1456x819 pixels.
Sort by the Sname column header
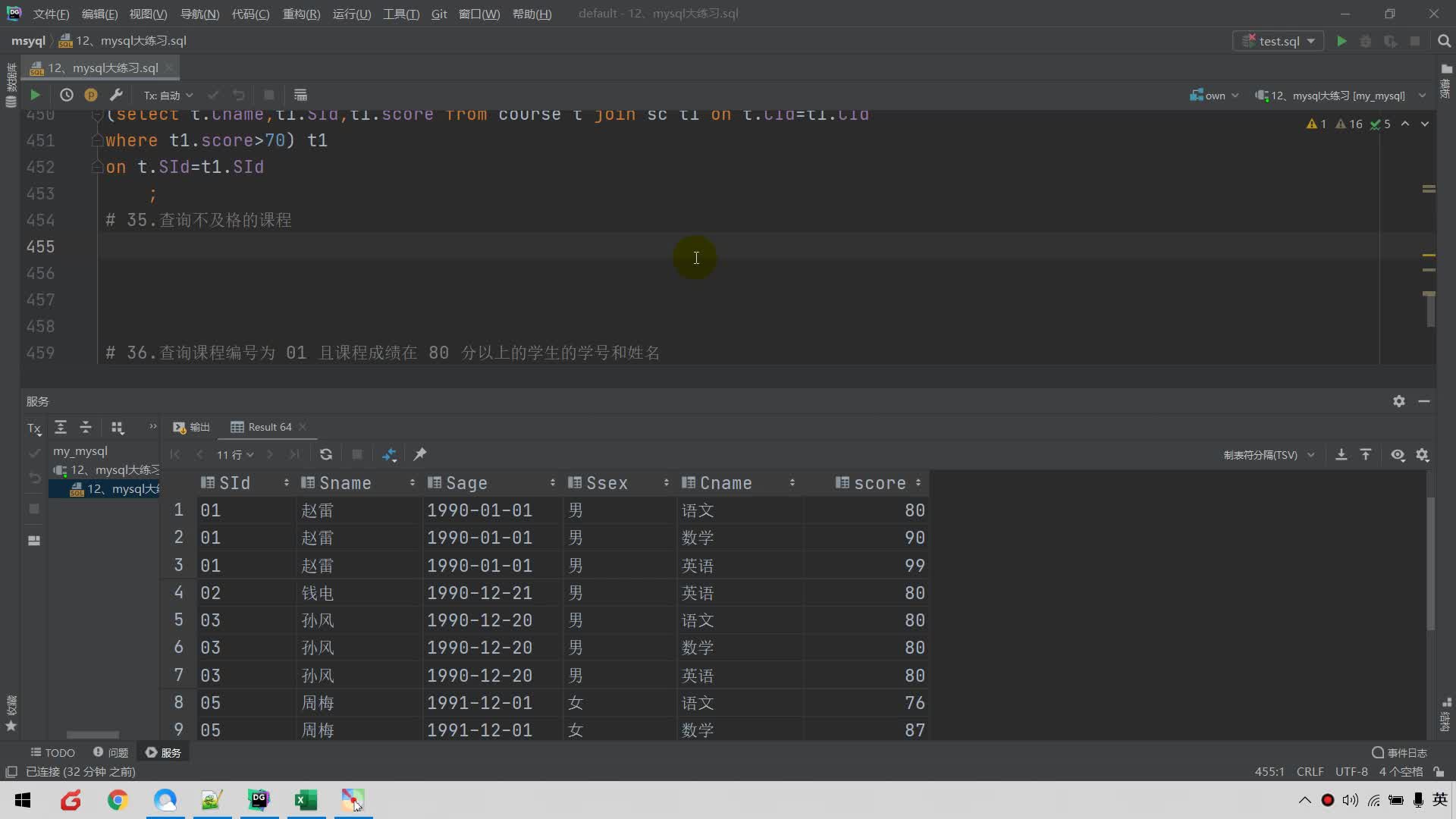[x=359, y=483]
